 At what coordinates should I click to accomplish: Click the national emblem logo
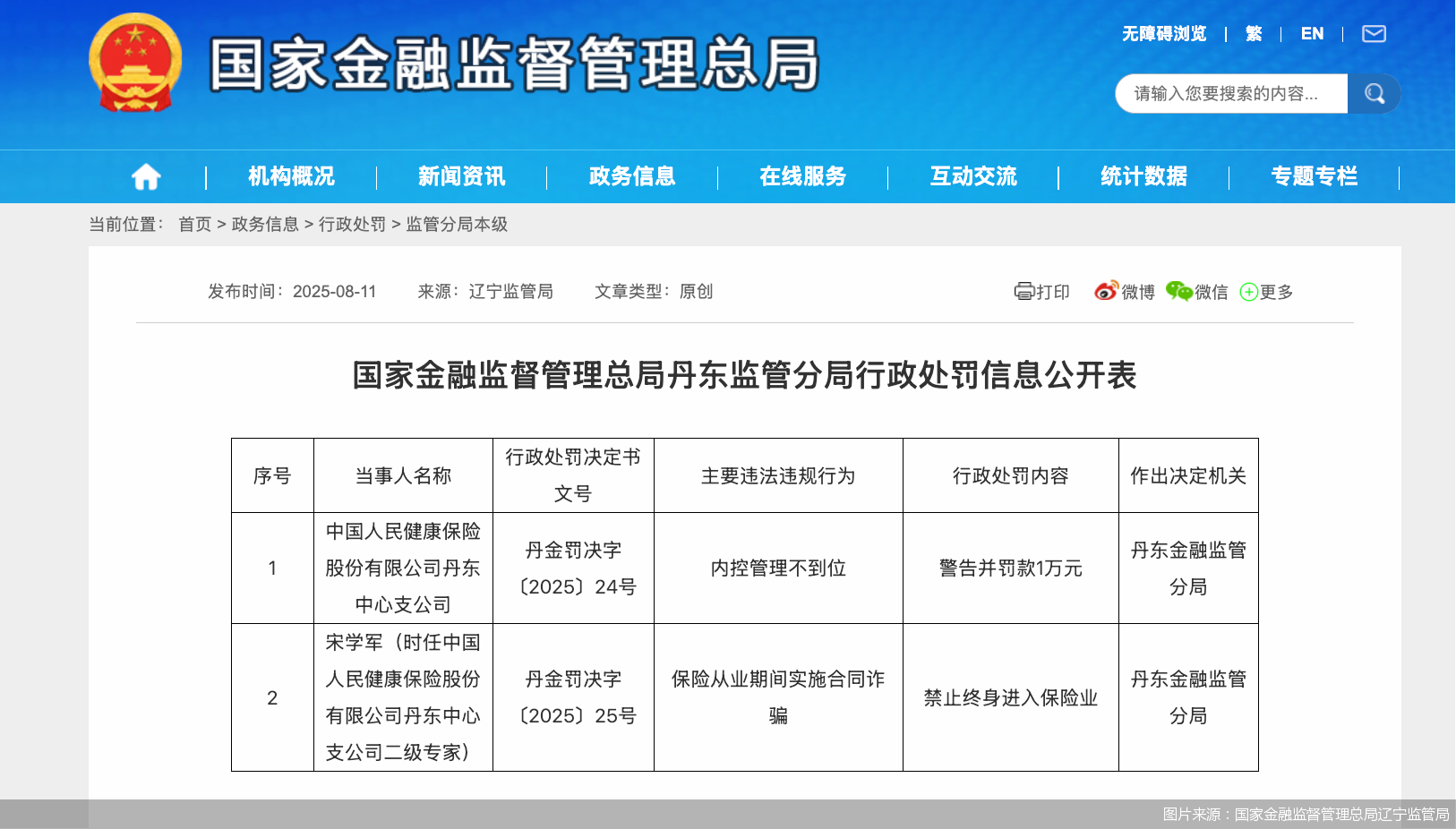coord(135,63)
